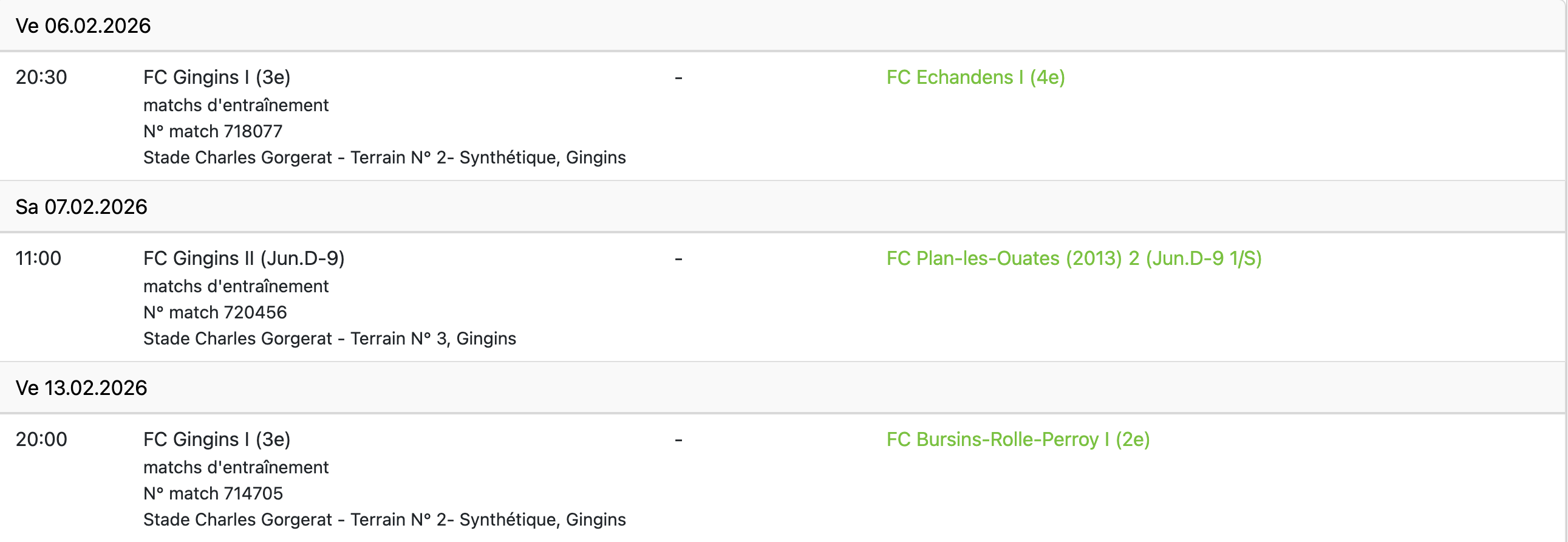Click the 11:00 kickoff time
The height and width of the screenshot is (542, 1568).
coord(38,258)
